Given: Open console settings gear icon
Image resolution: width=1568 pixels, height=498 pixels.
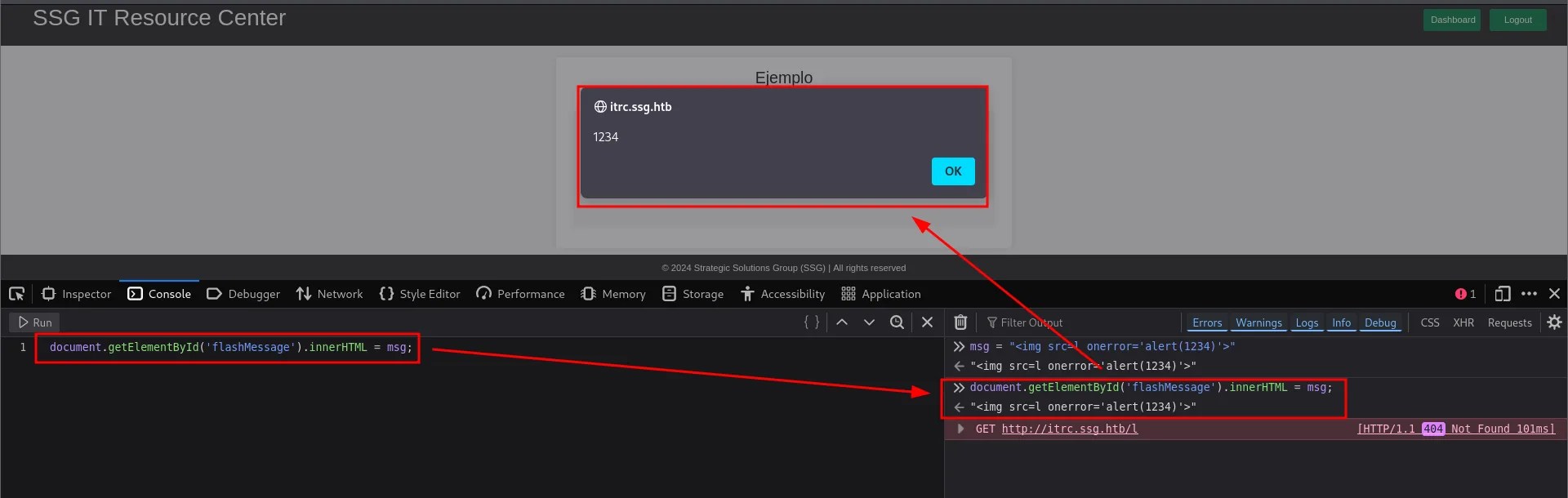Looking at the screenshot, I should click(x=1554, y=322).
